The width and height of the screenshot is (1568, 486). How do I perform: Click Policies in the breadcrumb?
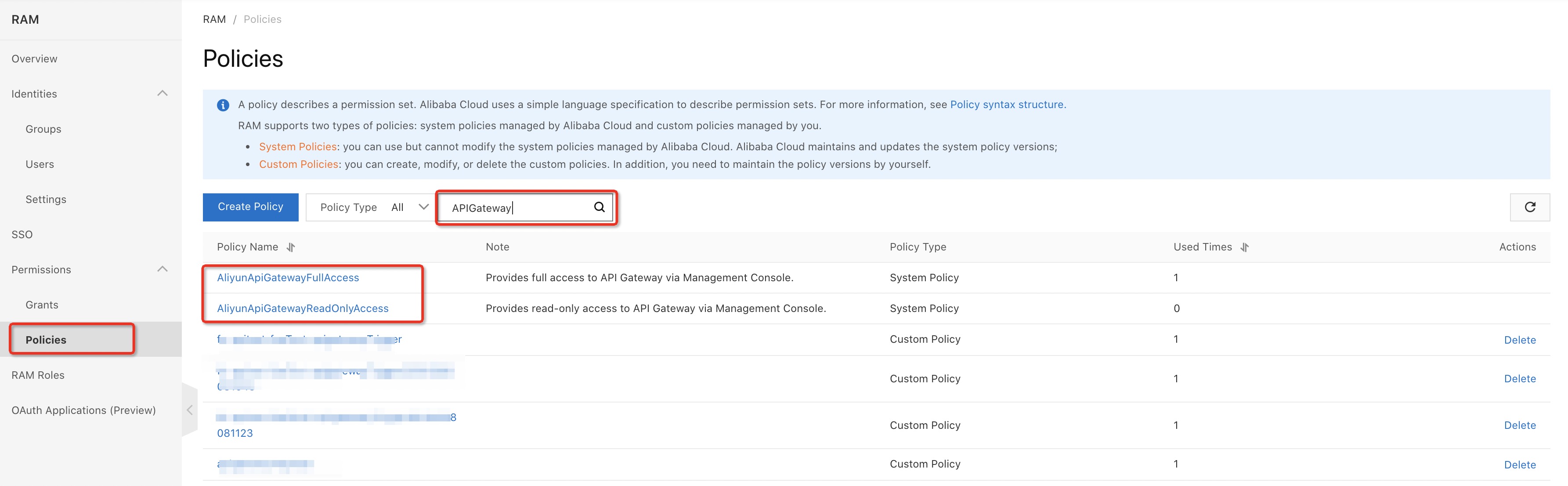click(x=262, y=19)
